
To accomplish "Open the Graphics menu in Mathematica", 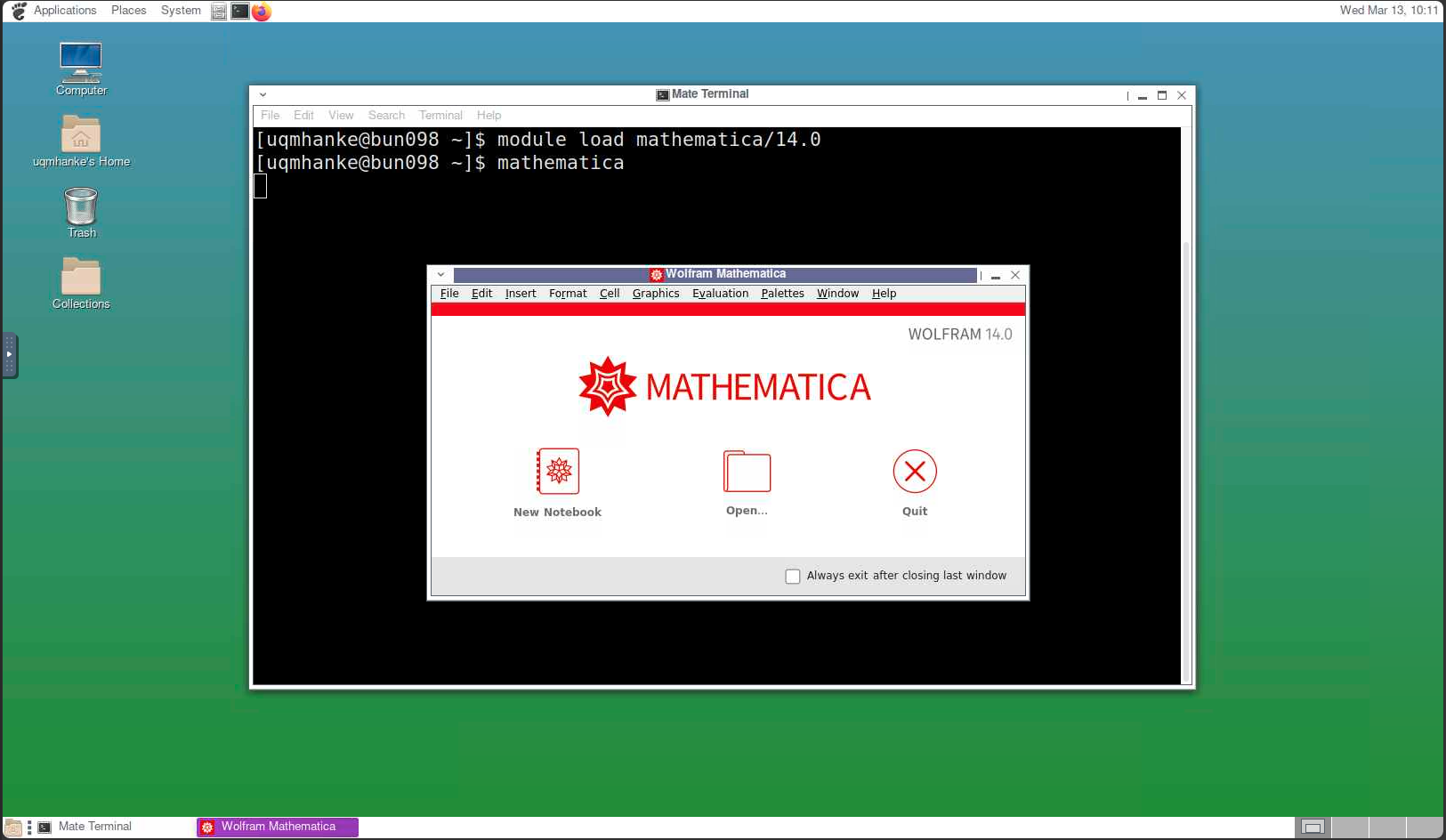I will click(x=656, y=294).
